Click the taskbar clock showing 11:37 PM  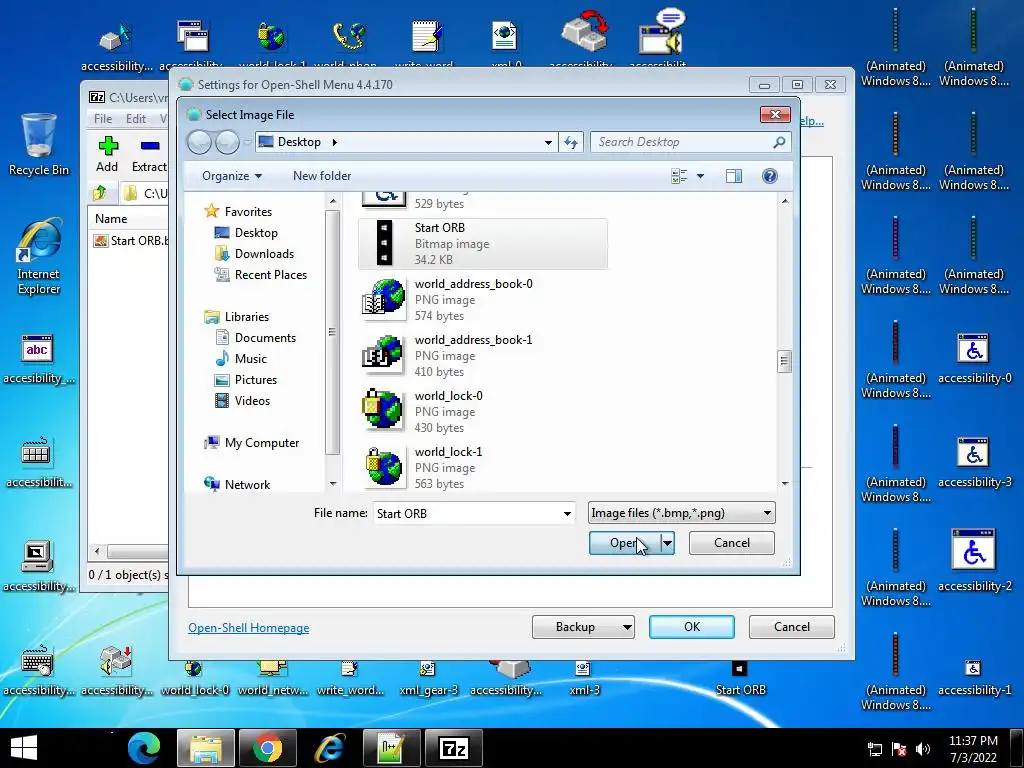coord(973,749)
